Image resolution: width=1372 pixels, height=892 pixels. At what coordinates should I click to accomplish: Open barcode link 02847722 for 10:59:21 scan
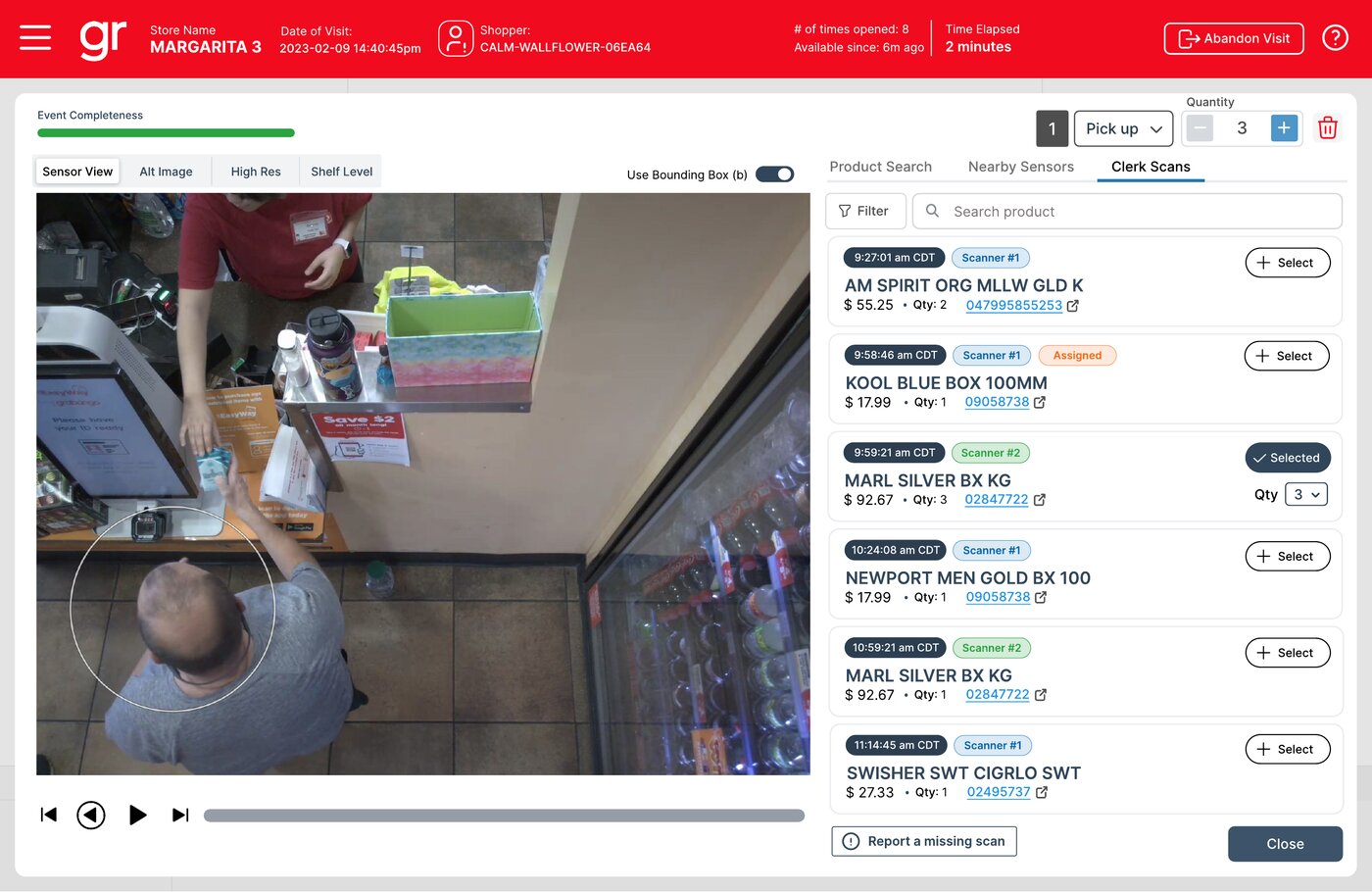998,695
